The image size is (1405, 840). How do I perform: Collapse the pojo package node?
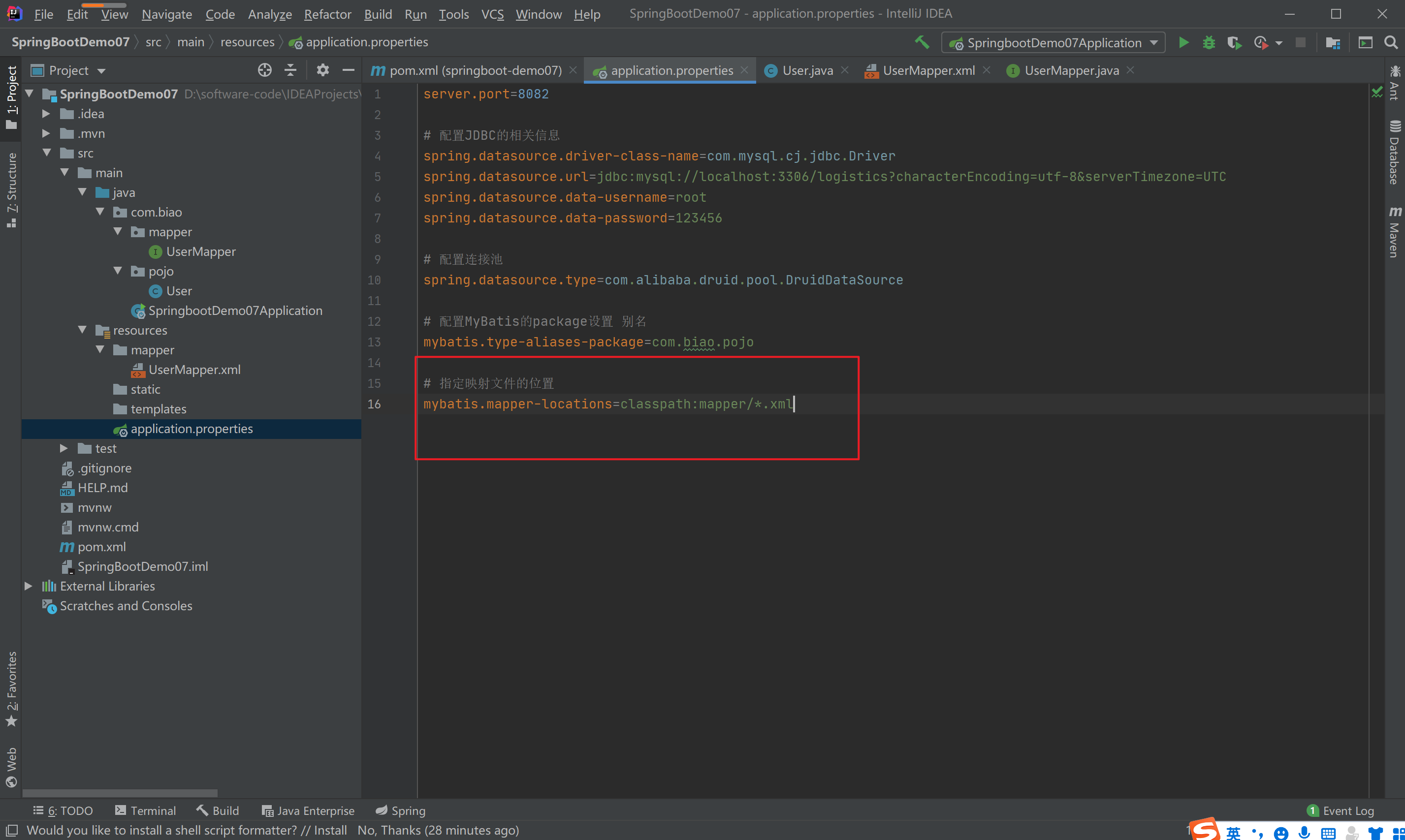point(118,271)
